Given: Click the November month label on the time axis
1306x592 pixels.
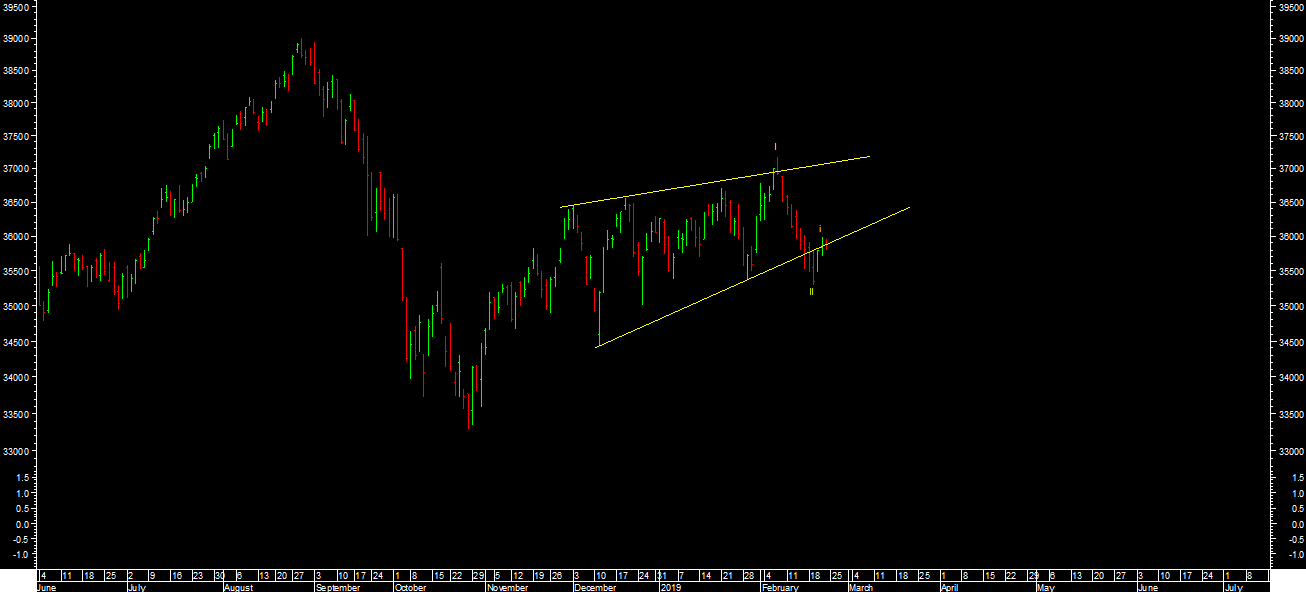Looking at the screenshot, I should coord(508,588).
